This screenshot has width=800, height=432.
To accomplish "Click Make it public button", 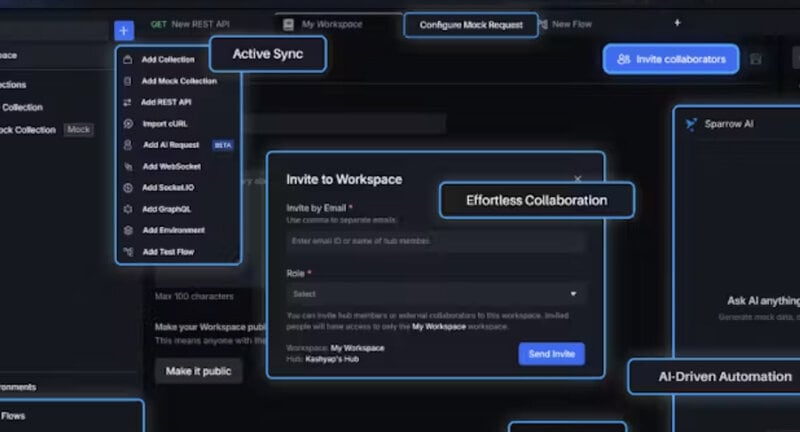I will tap(198, 371).
